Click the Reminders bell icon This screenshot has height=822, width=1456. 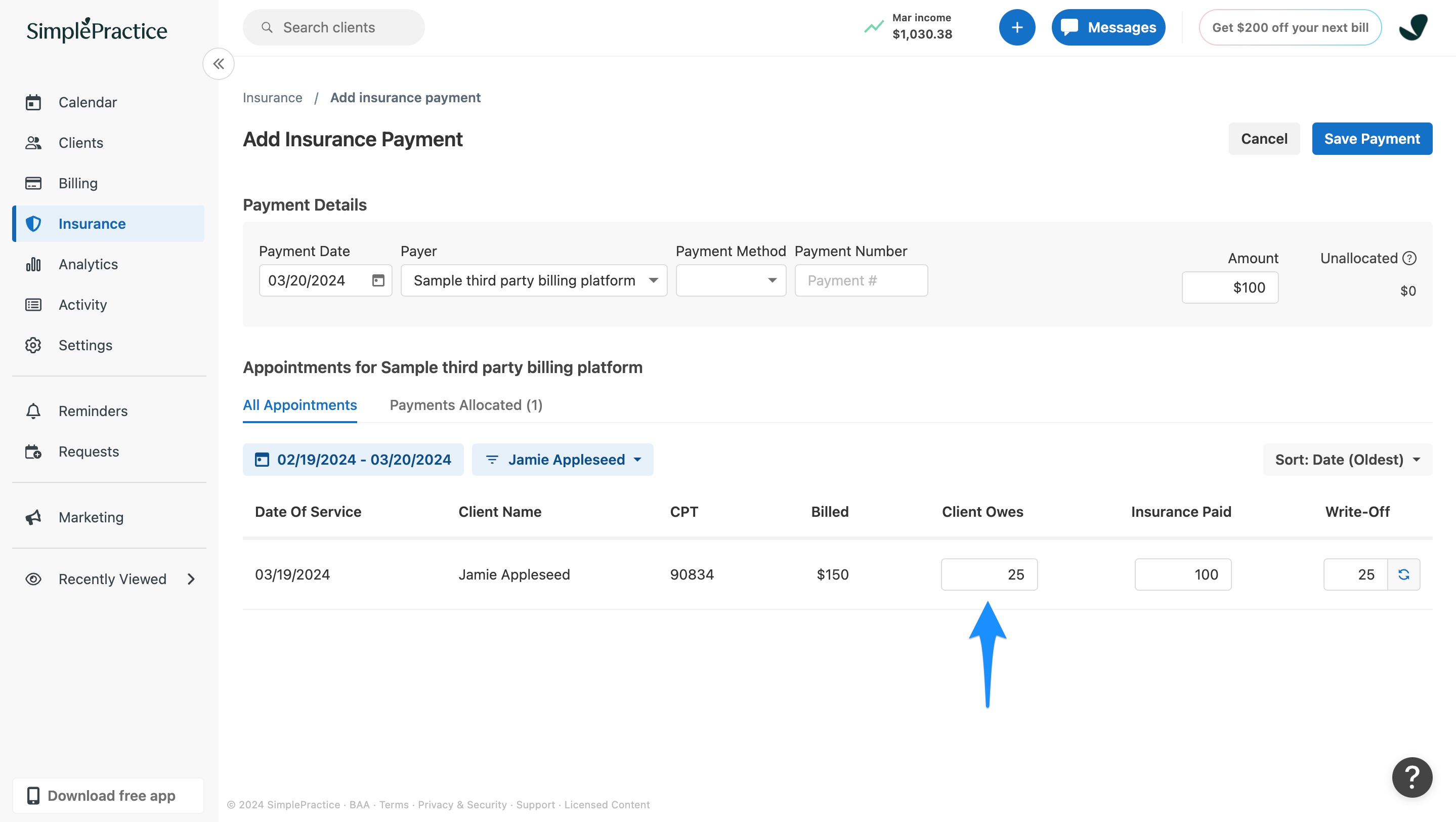coord(33,411)
